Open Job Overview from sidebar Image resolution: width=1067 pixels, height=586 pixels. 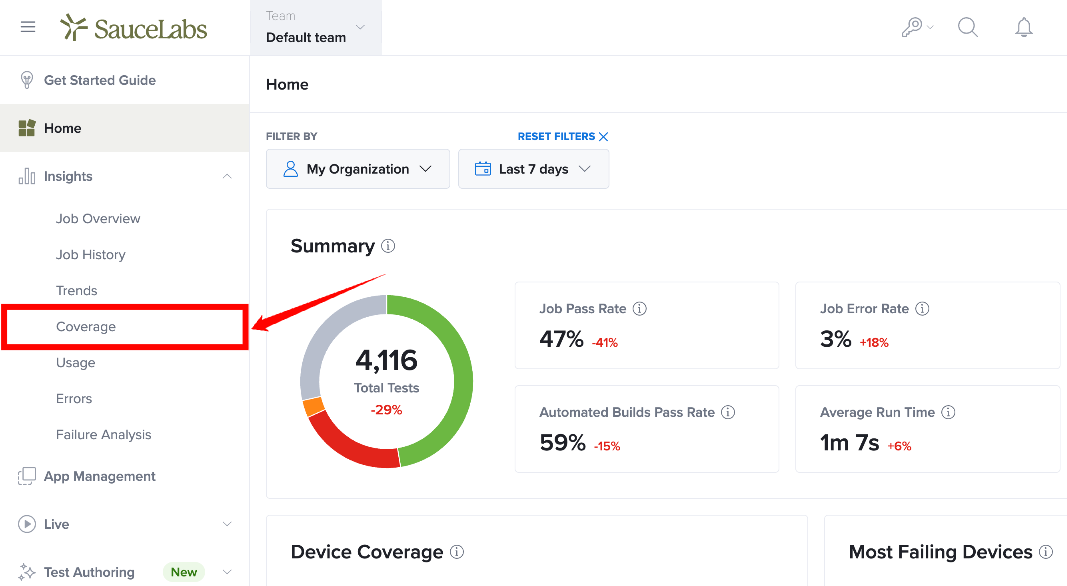98,218
